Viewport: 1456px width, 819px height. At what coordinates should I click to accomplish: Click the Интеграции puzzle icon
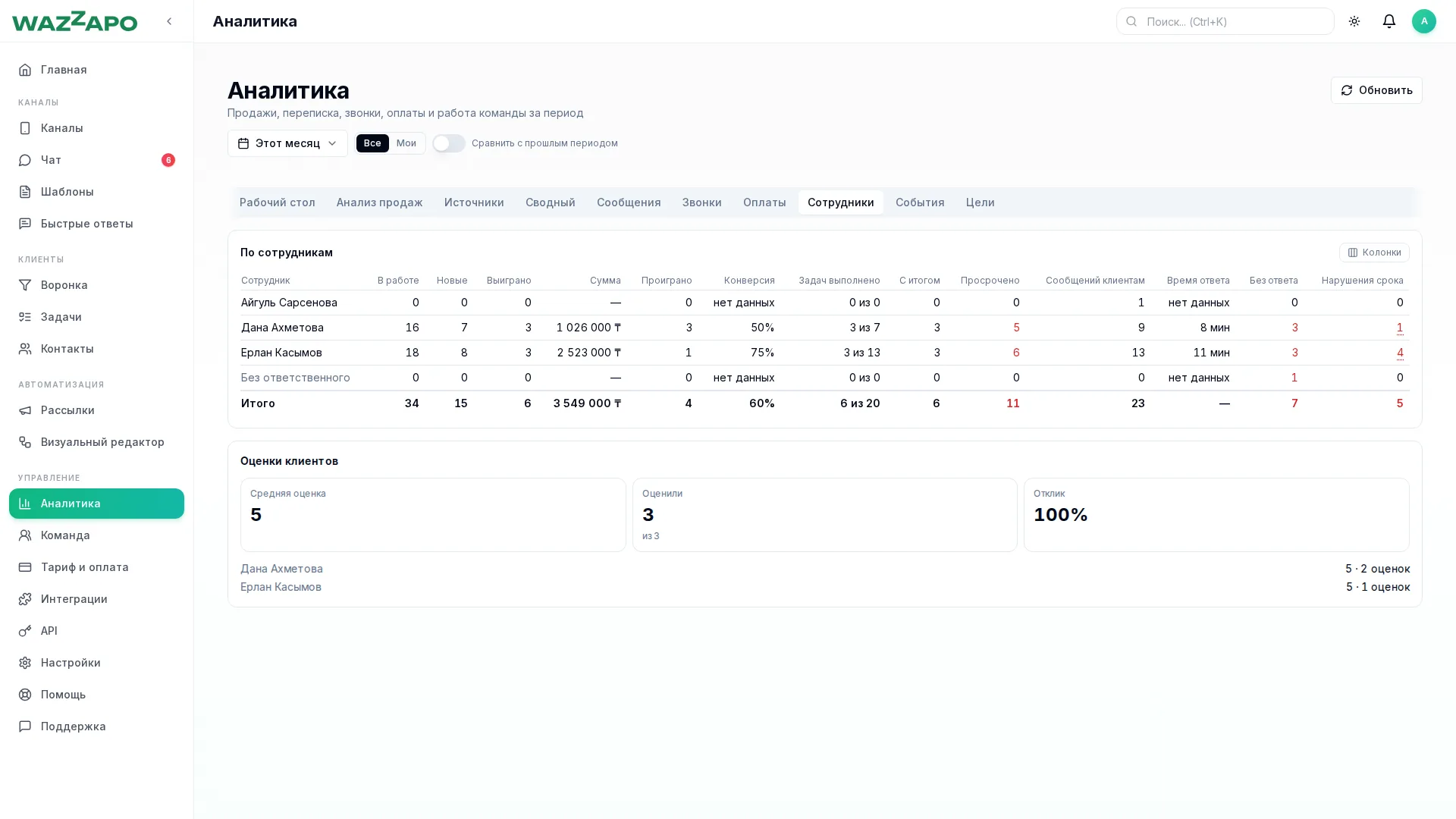pyautogui.click(x=25, y=599)
